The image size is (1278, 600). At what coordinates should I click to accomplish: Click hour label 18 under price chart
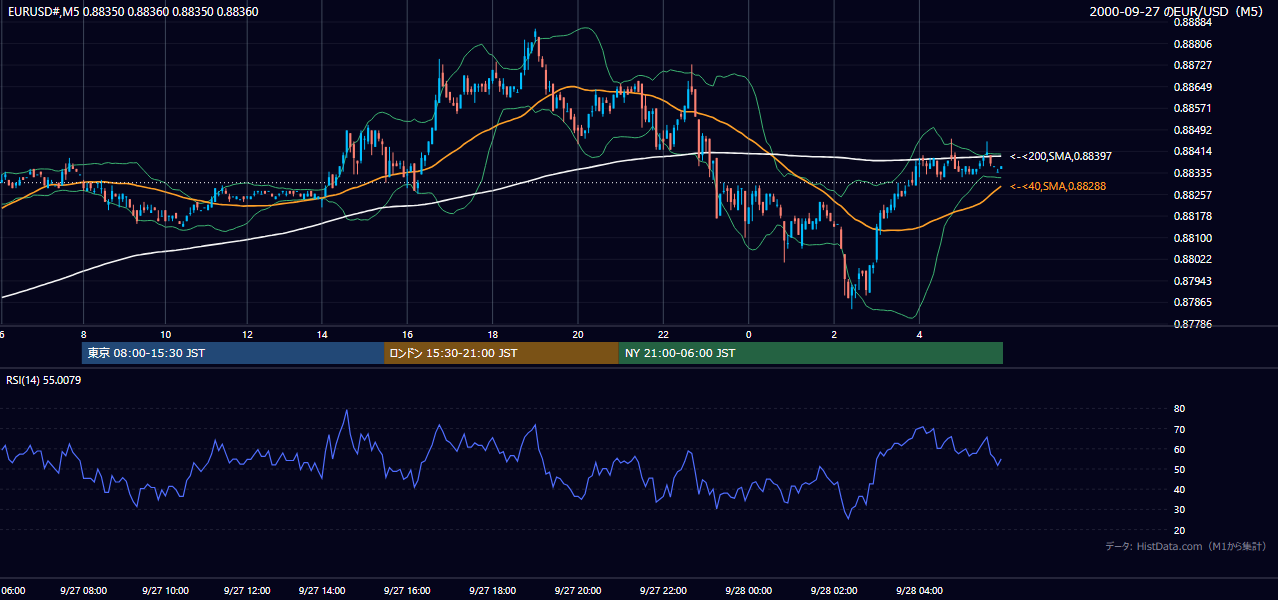pos(493,334)
